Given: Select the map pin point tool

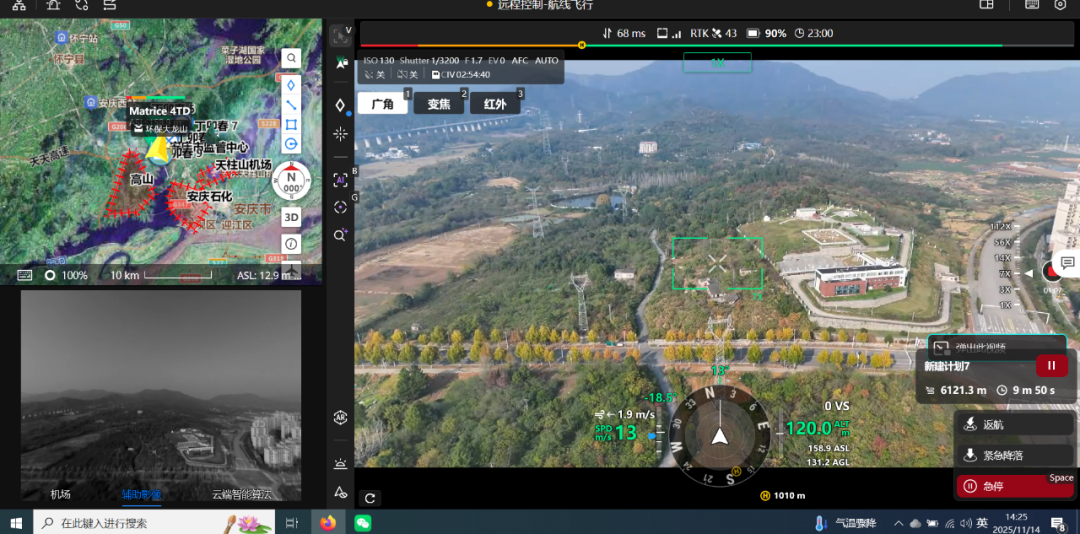Looking at the screenshot, I should pyautogui.click(x=291, y=85).
